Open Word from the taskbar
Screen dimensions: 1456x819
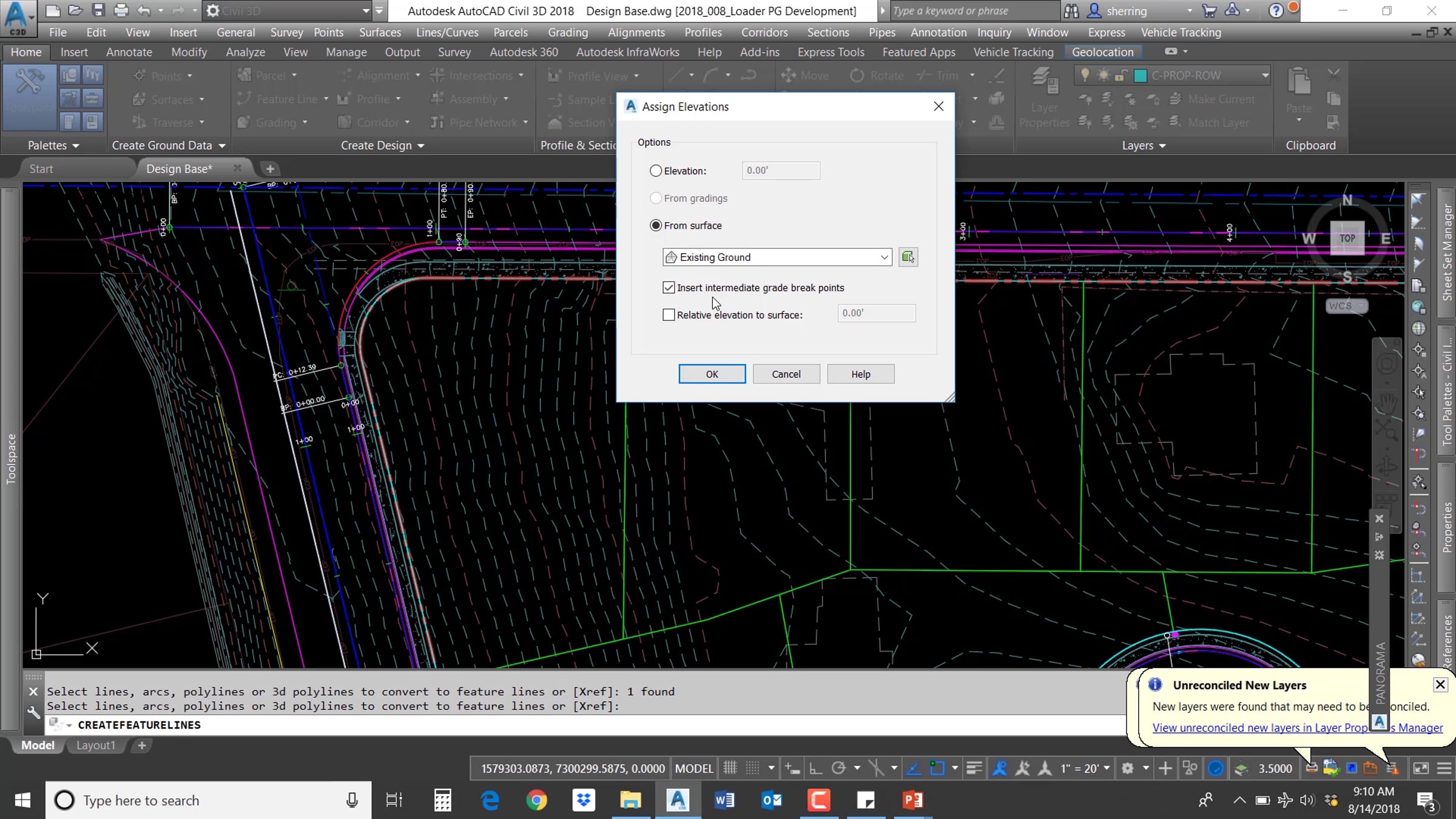(x=724, y=800)
